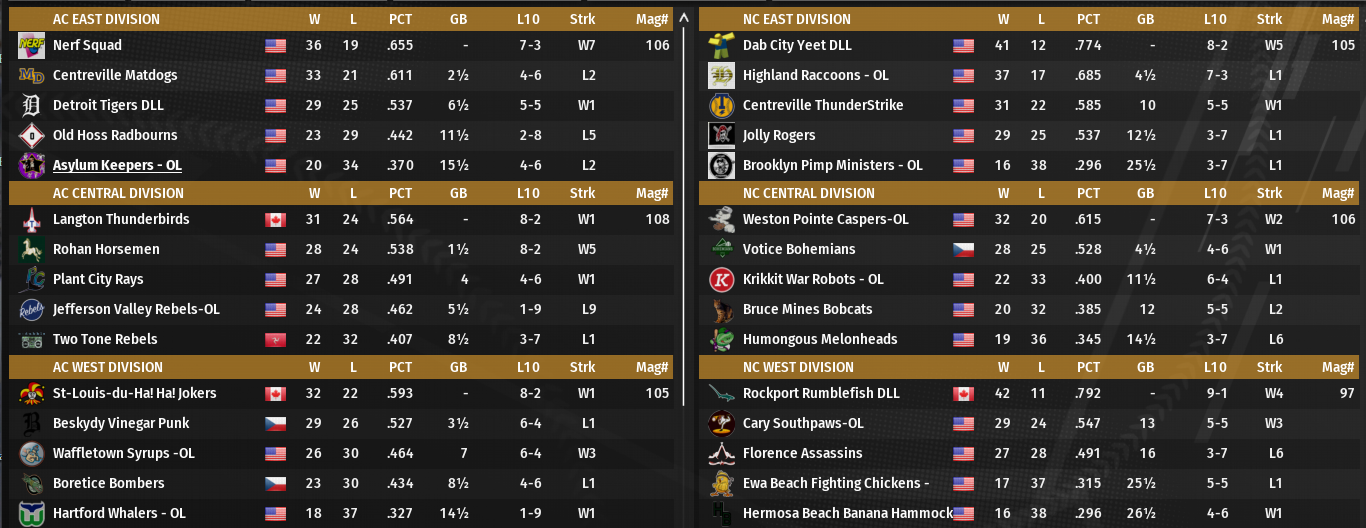
Task: Select the St-Louis-du-Ha! Ha! Jokers team name
Action: point(134,393)
